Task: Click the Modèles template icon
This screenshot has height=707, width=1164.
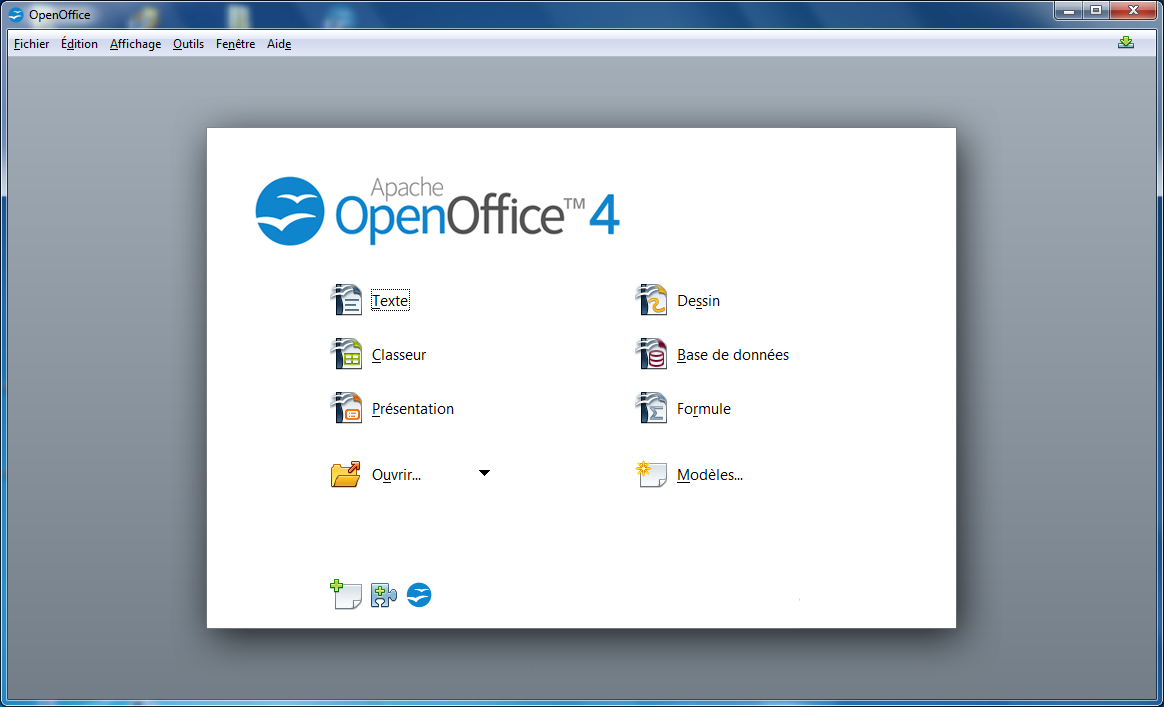Action: coord(651,474)
